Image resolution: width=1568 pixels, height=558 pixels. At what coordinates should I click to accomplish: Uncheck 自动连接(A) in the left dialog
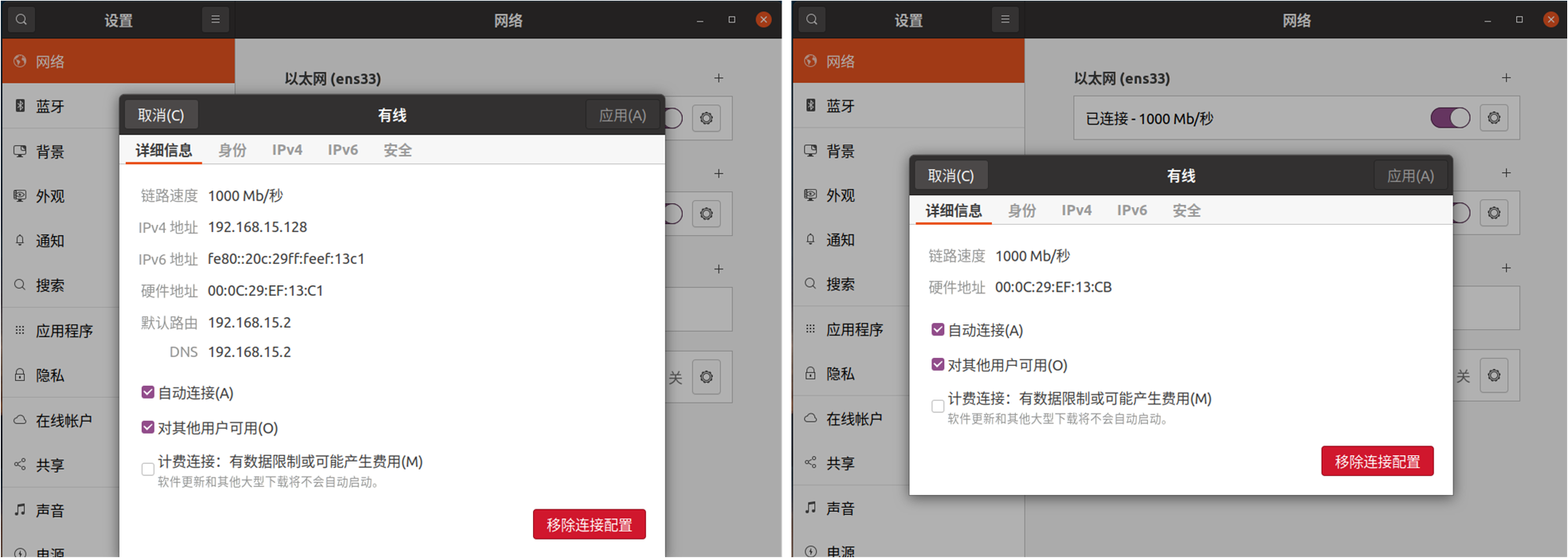point(147,392)
